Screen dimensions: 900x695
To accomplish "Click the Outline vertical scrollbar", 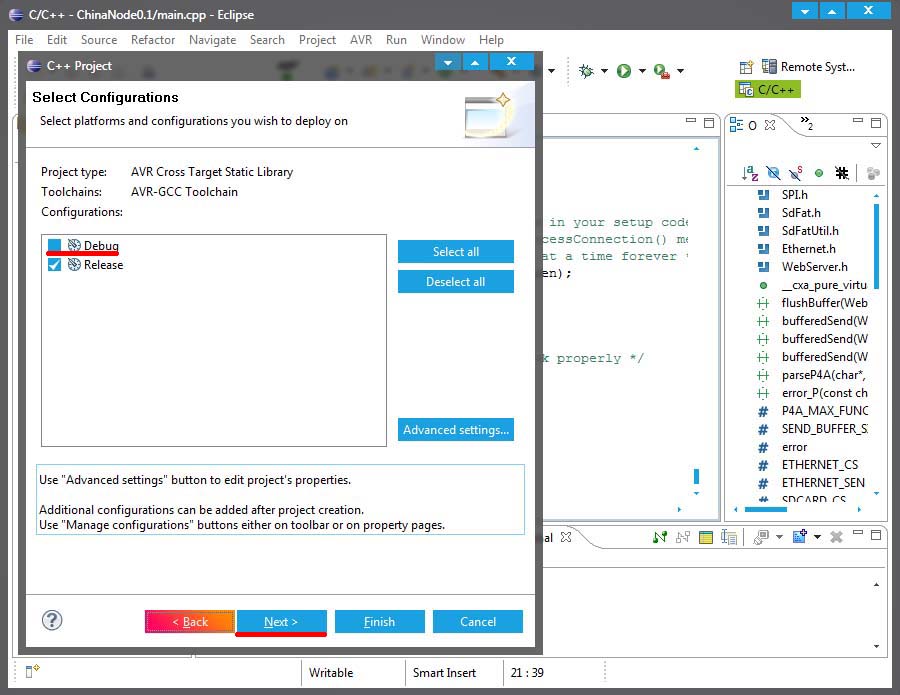I will coord(876,247).
